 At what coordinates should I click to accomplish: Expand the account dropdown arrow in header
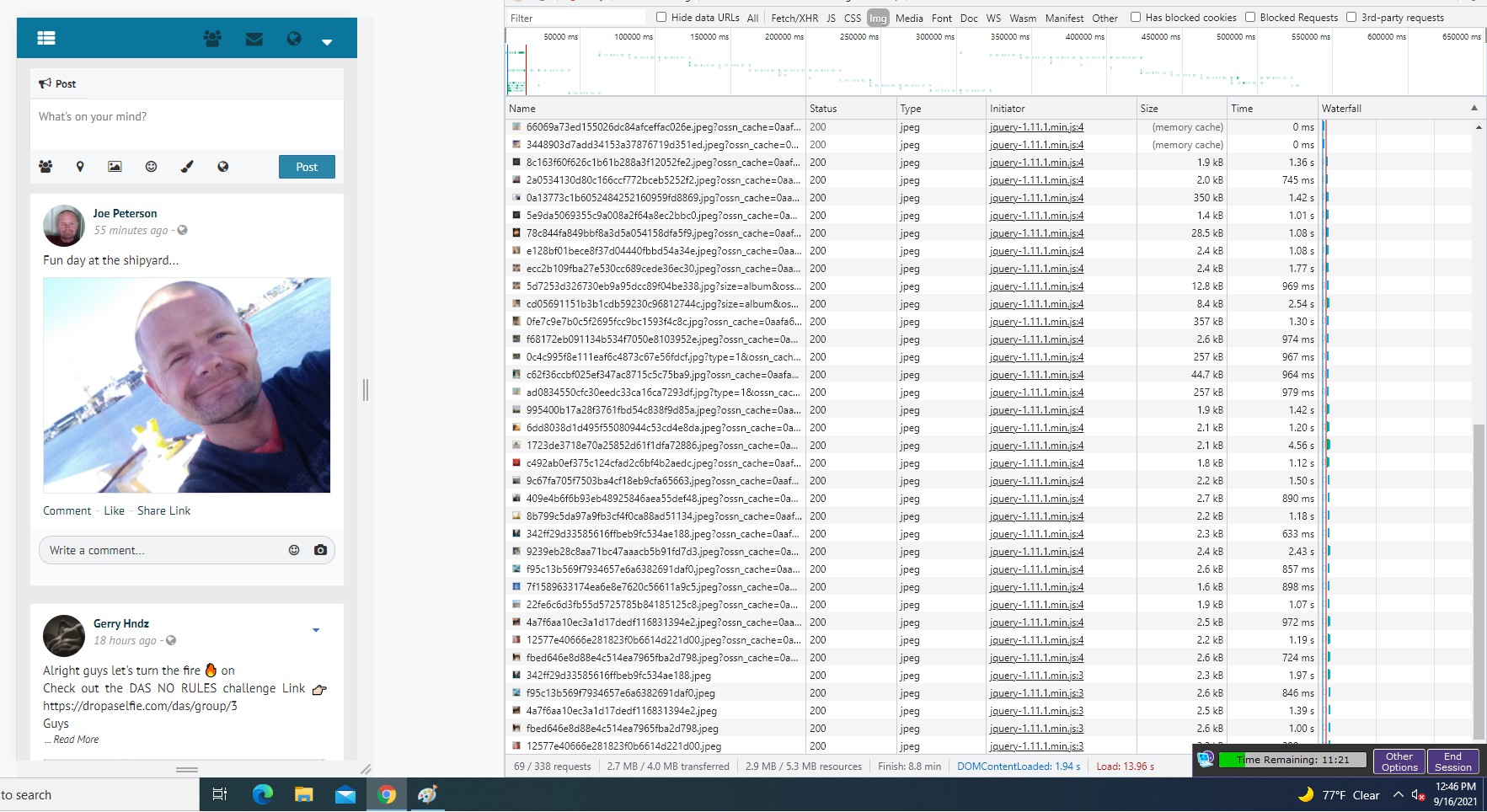pos(327,41)
